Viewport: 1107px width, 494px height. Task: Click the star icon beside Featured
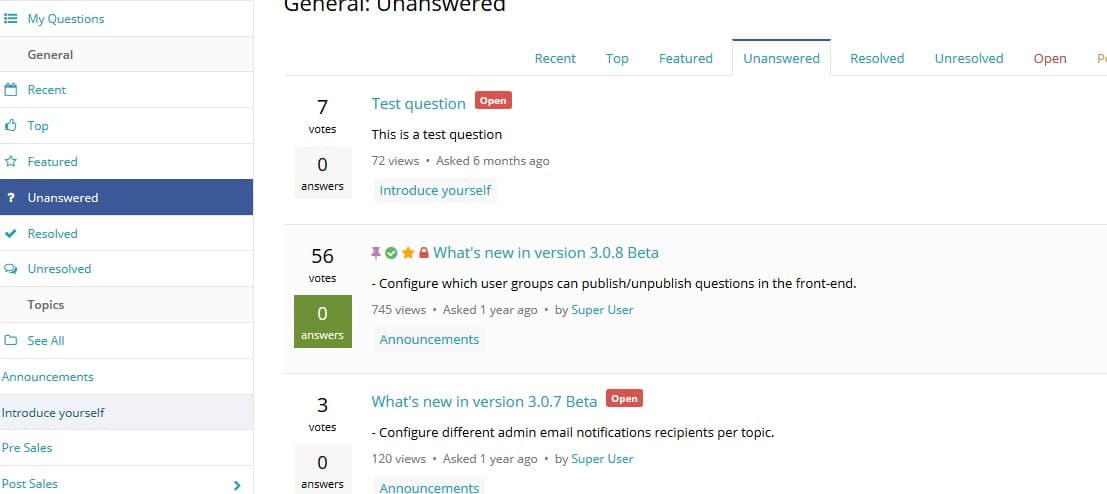(x=11, y=162)
